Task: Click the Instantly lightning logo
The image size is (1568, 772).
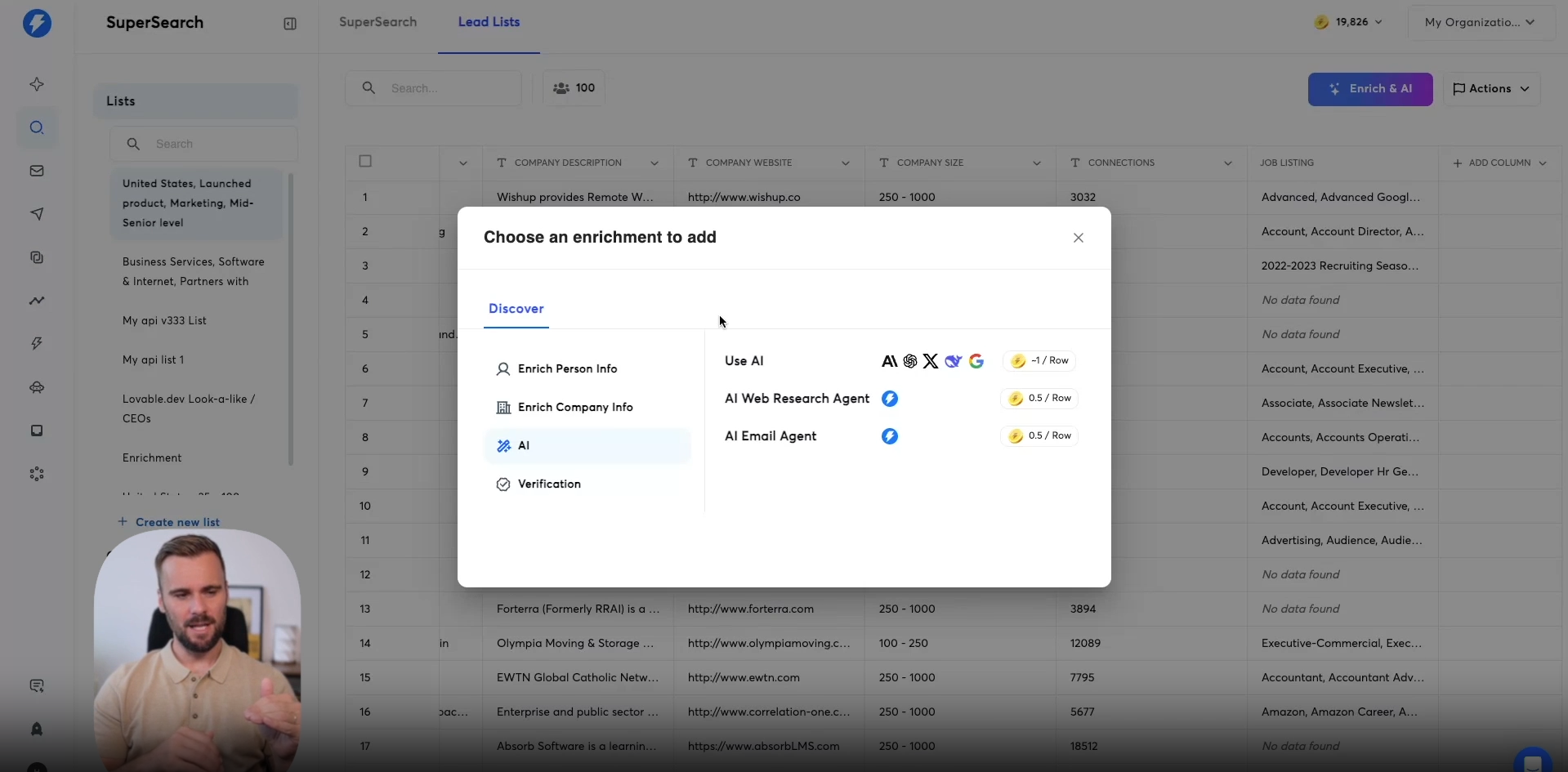Action: pyautogui.click(x=37, y=23)
